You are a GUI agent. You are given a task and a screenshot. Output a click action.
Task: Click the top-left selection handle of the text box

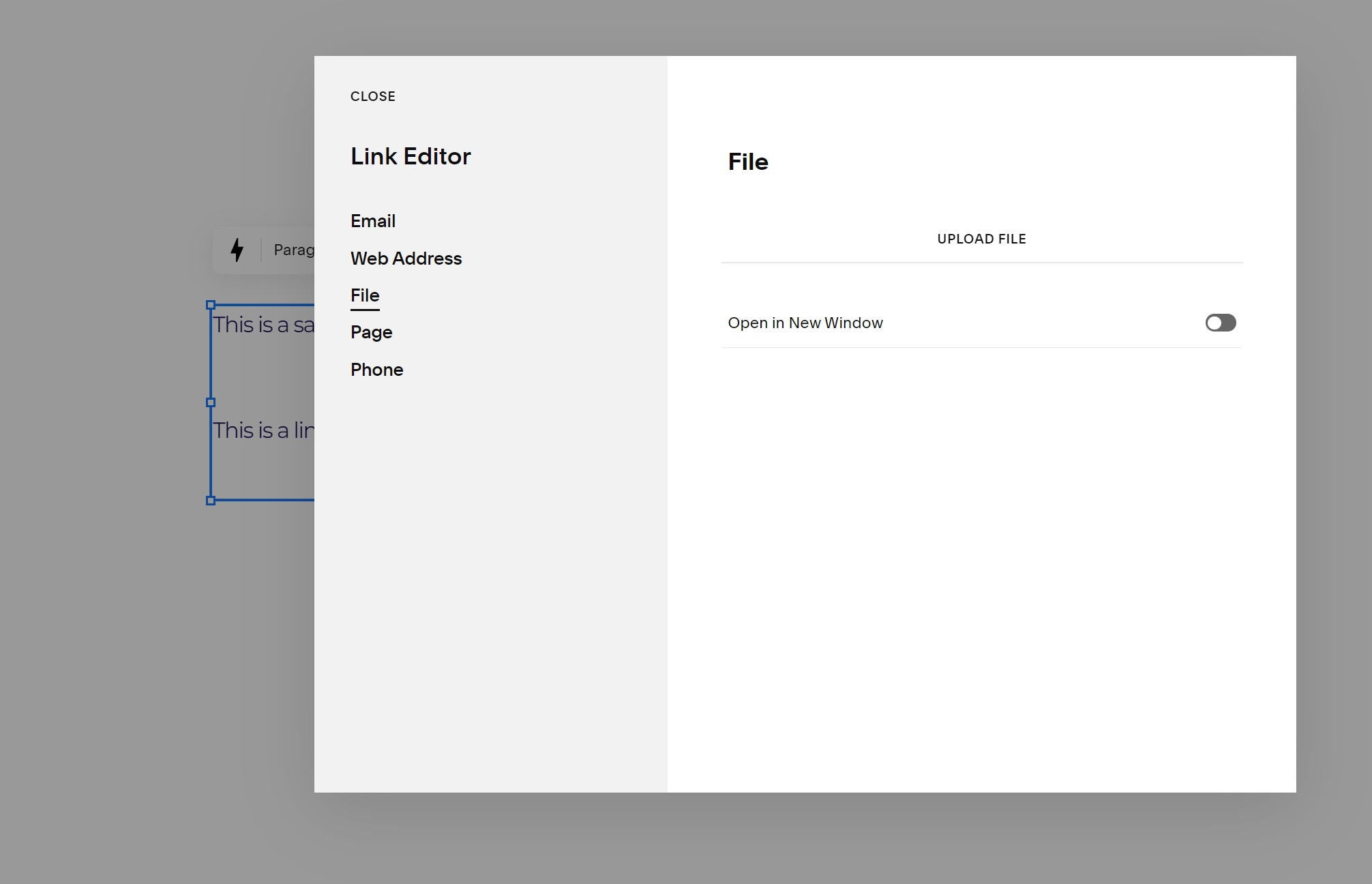(211, 305)
